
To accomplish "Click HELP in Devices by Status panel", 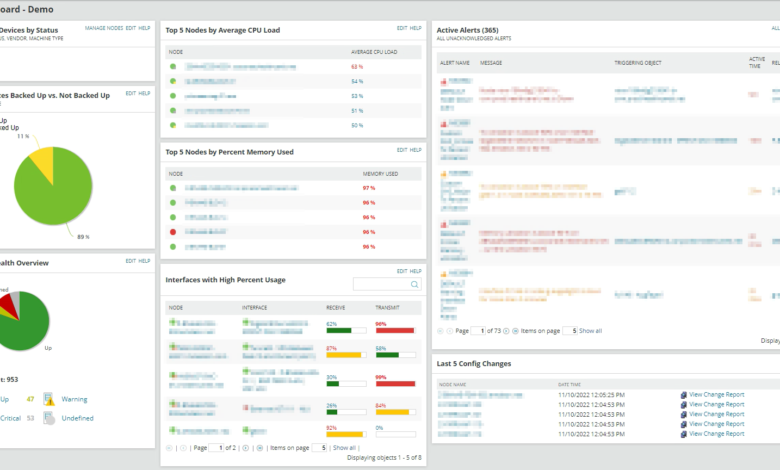I will point(144,28).
